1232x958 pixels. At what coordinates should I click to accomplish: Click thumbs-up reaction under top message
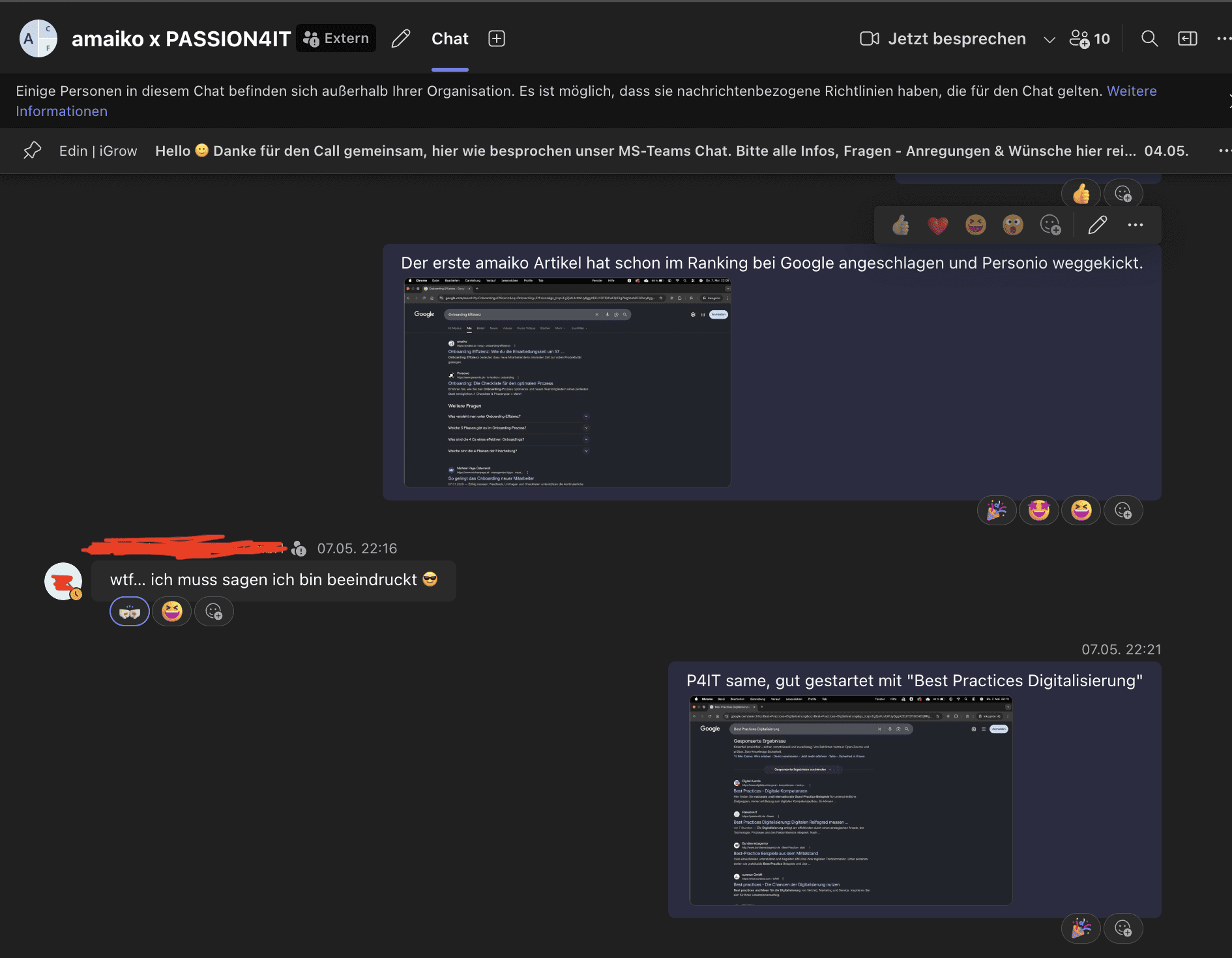1081,194
